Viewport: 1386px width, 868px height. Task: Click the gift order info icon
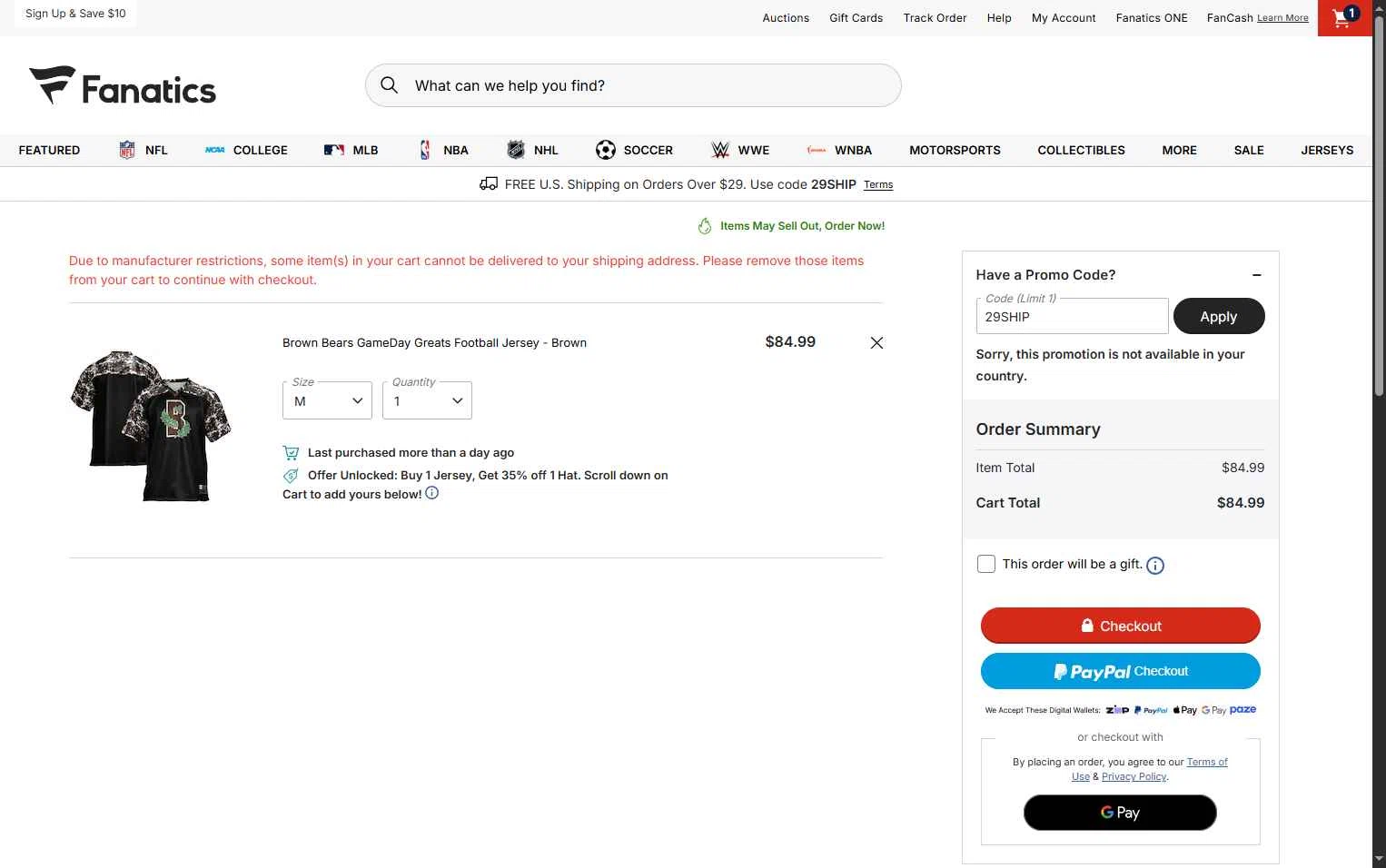coord(1155,566)
